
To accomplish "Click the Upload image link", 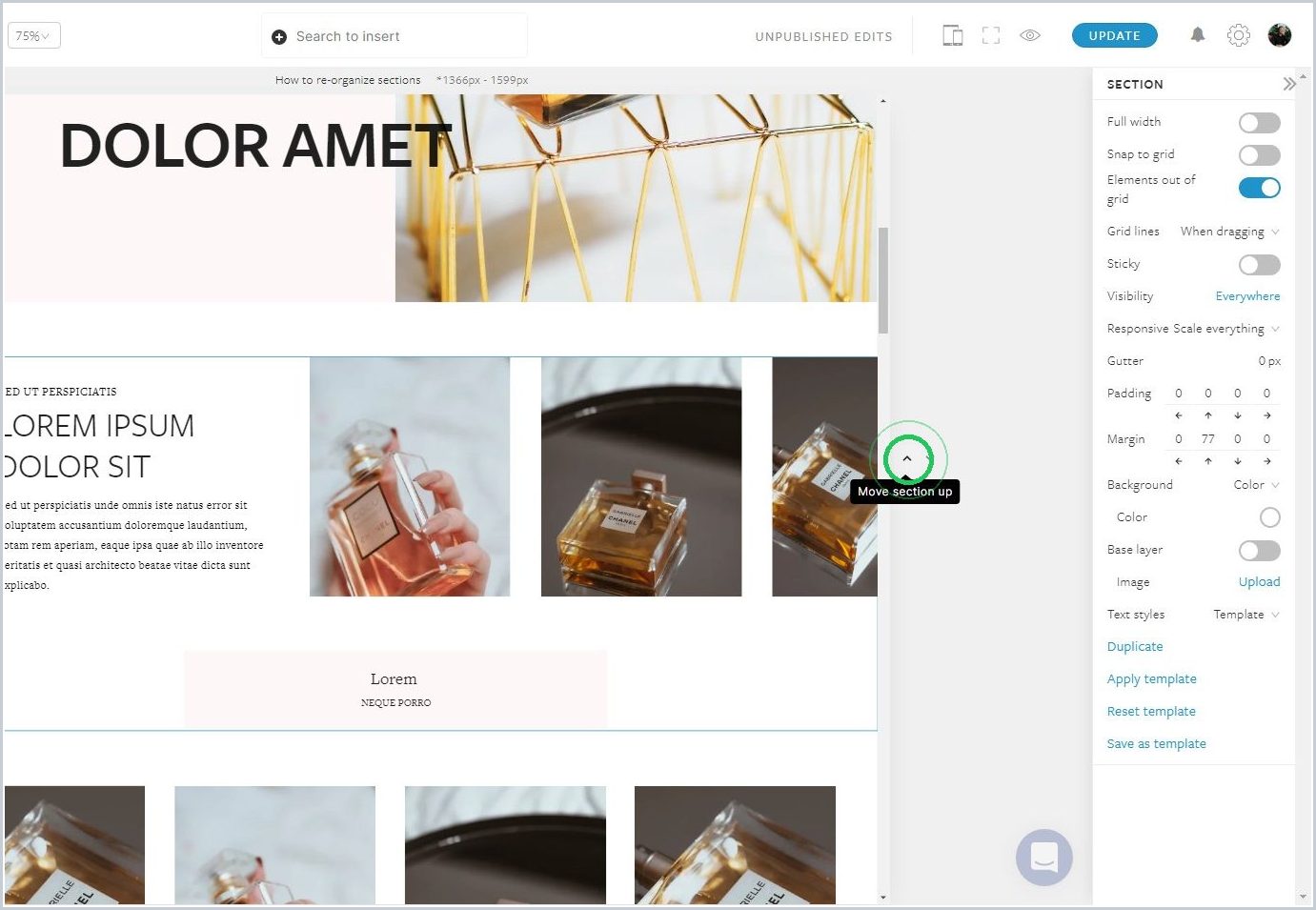I will coord(1259,581).
